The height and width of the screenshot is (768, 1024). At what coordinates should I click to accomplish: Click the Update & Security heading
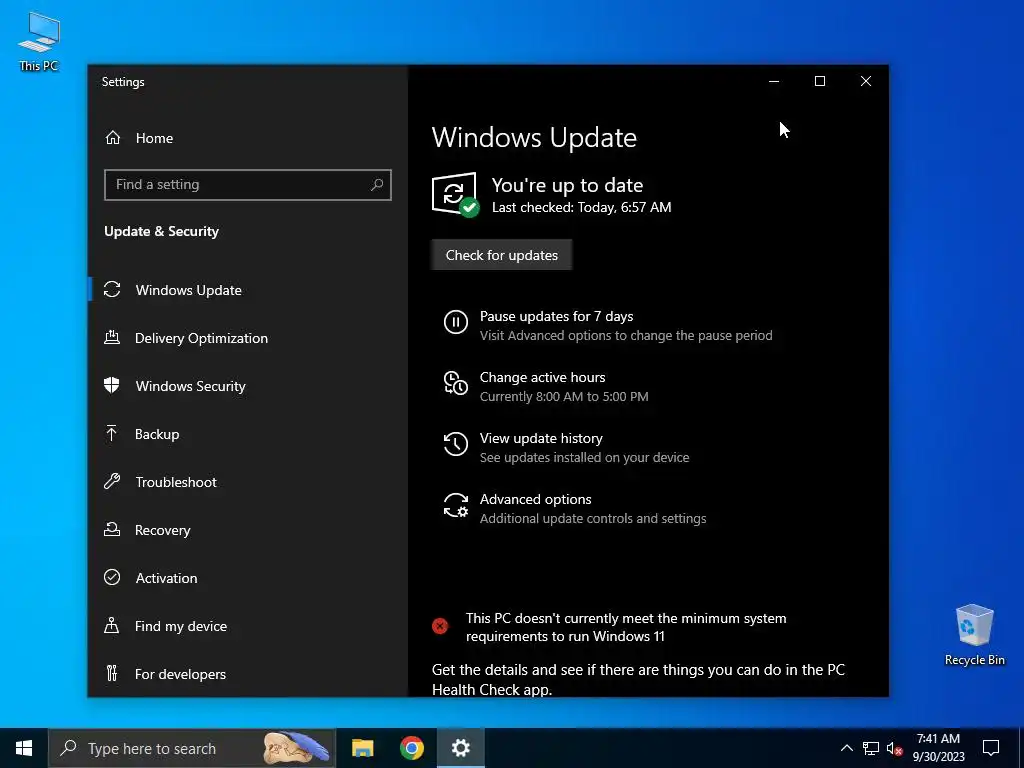click(161, 231)
